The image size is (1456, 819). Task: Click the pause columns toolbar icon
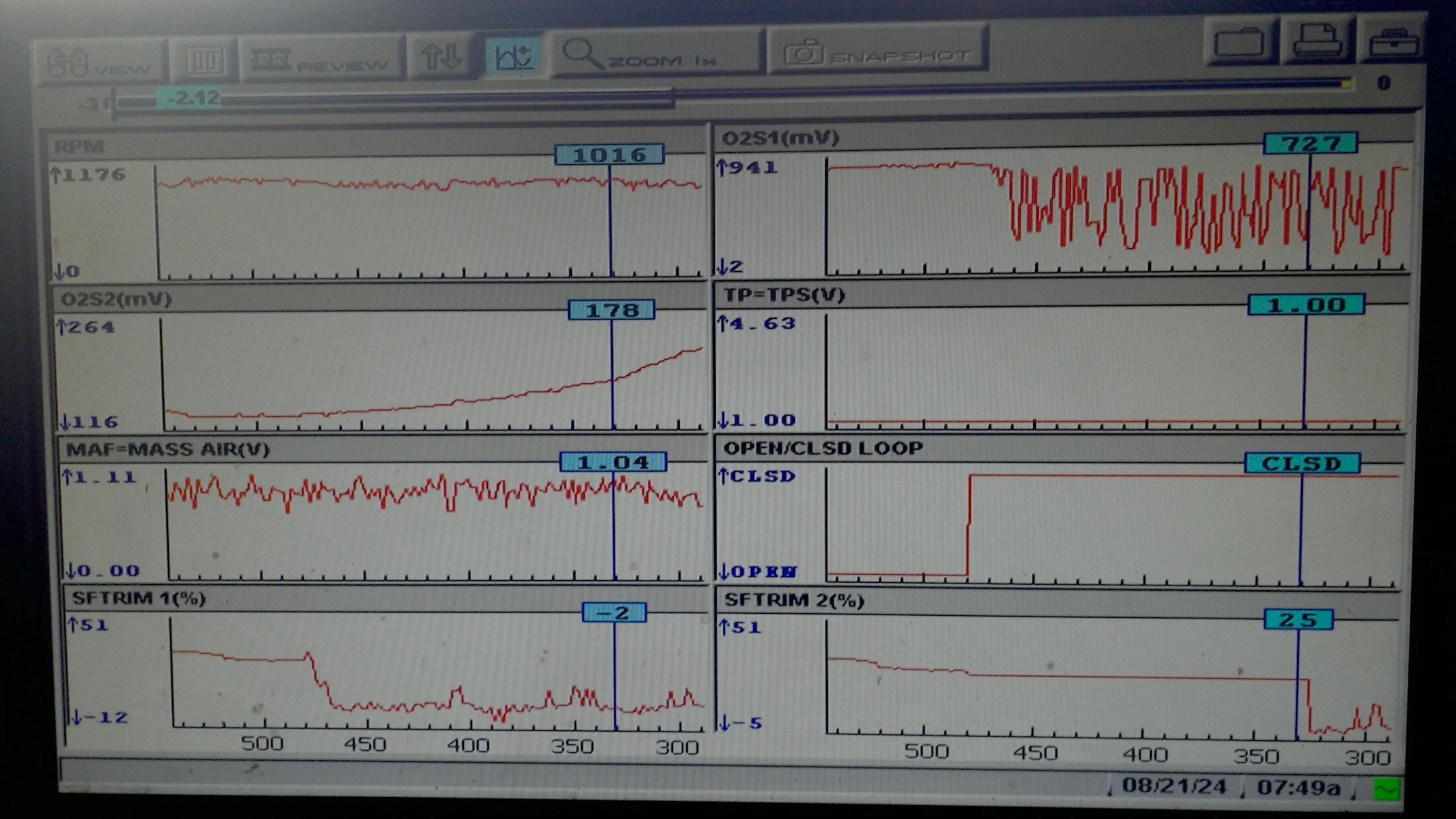pyautogui.click(x=203, y=62)
